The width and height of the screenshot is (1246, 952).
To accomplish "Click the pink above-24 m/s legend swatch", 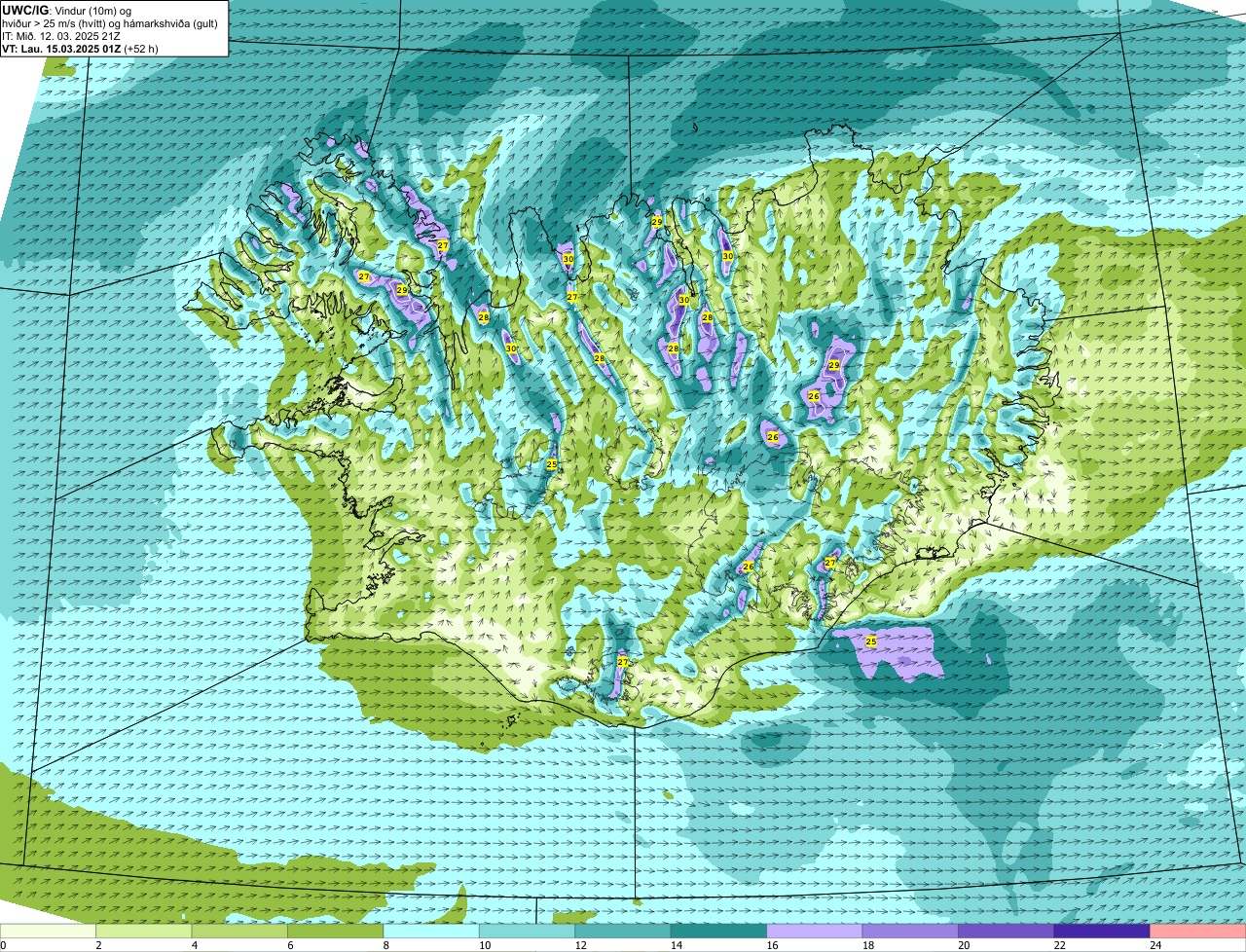I will pyautogui.click(x=1197, y=931).
